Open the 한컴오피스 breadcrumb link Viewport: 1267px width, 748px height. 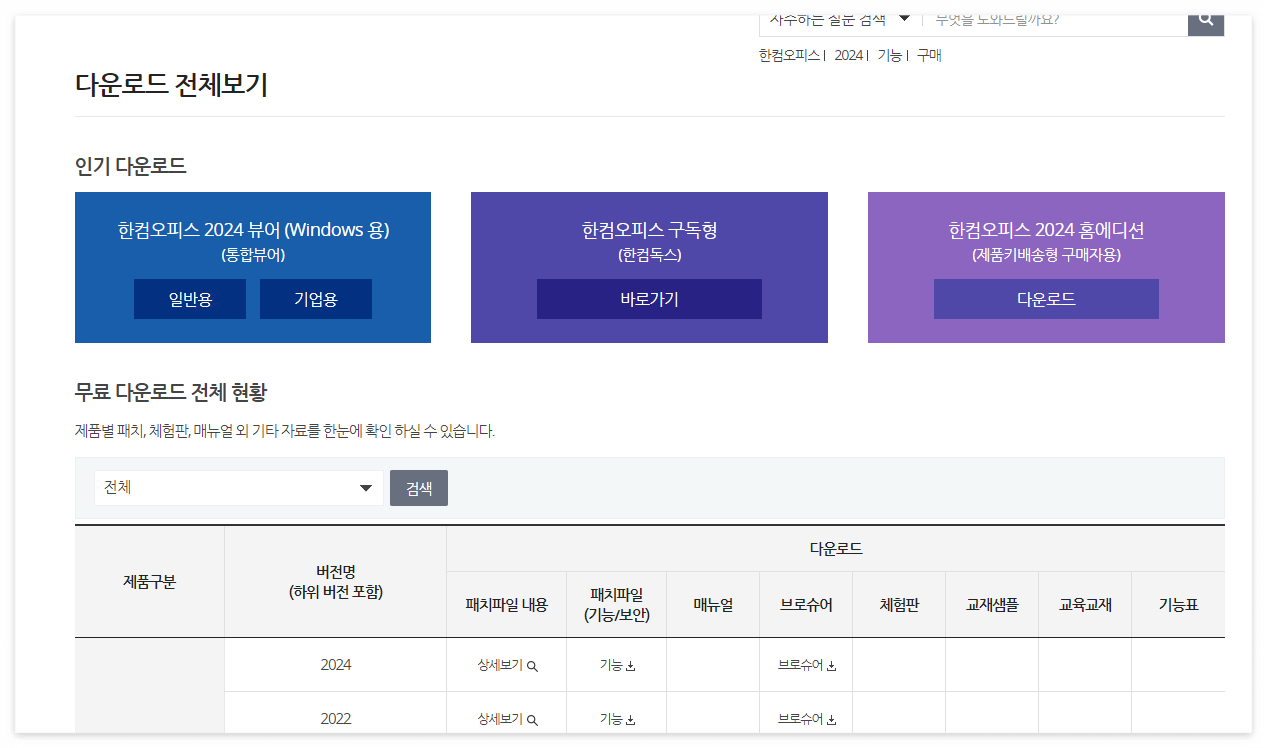789,55
